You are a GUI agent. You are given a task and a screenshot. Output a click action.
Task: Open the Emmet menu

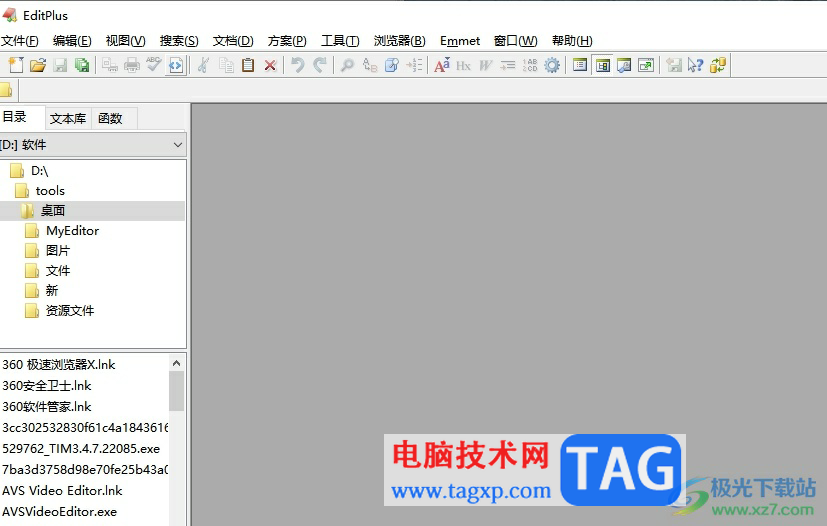[x=460, y=41]
